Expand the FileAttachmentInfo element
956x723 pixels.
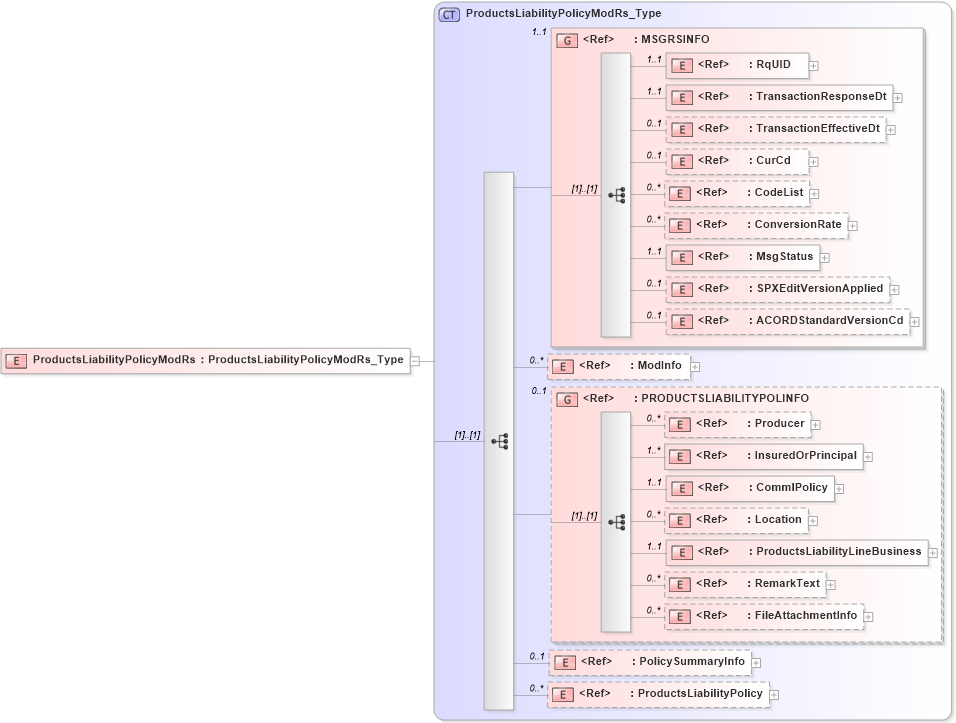tap(867, 616)
